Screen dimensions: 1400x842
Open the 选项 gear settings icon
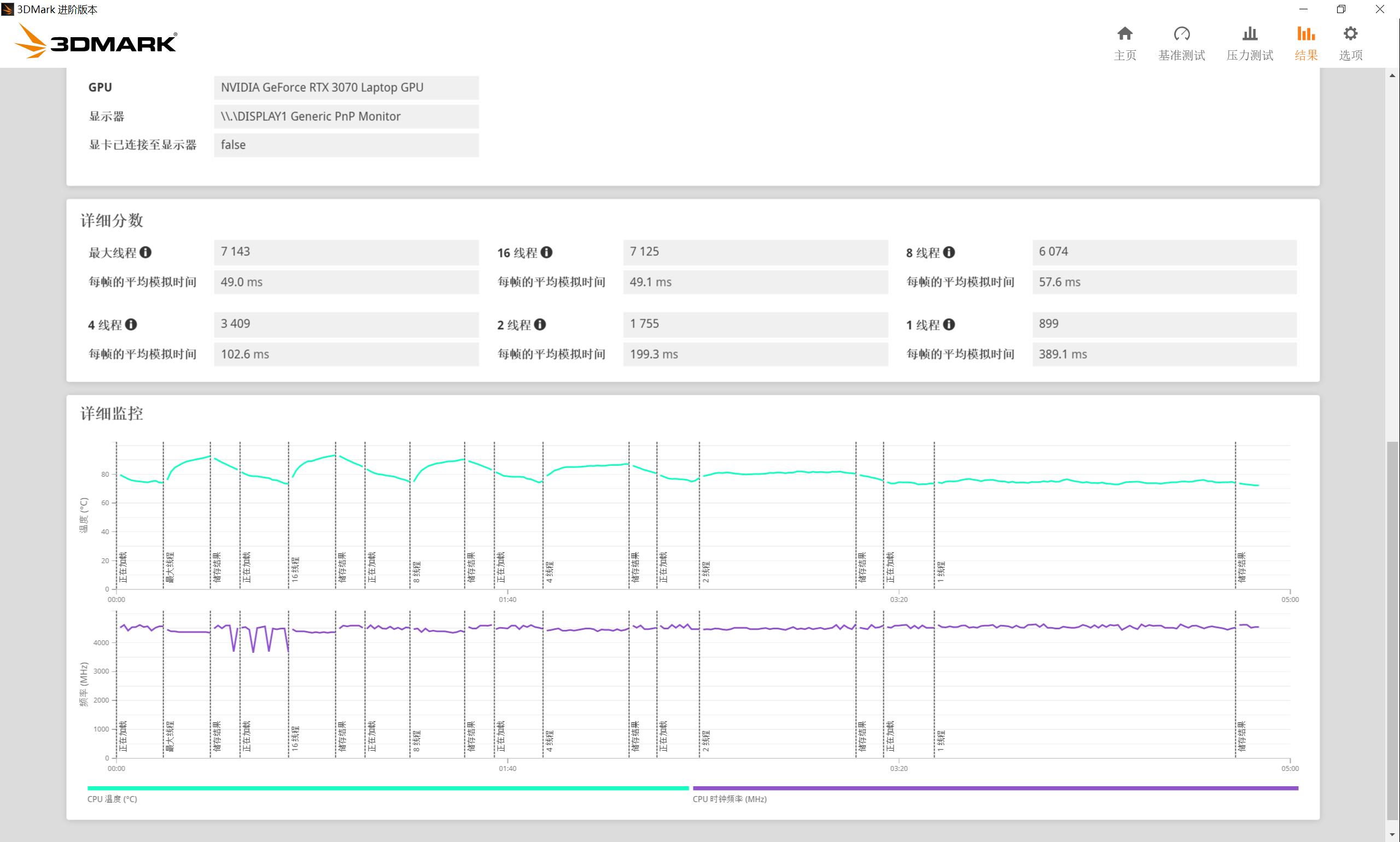click(x=1350, y=34)
